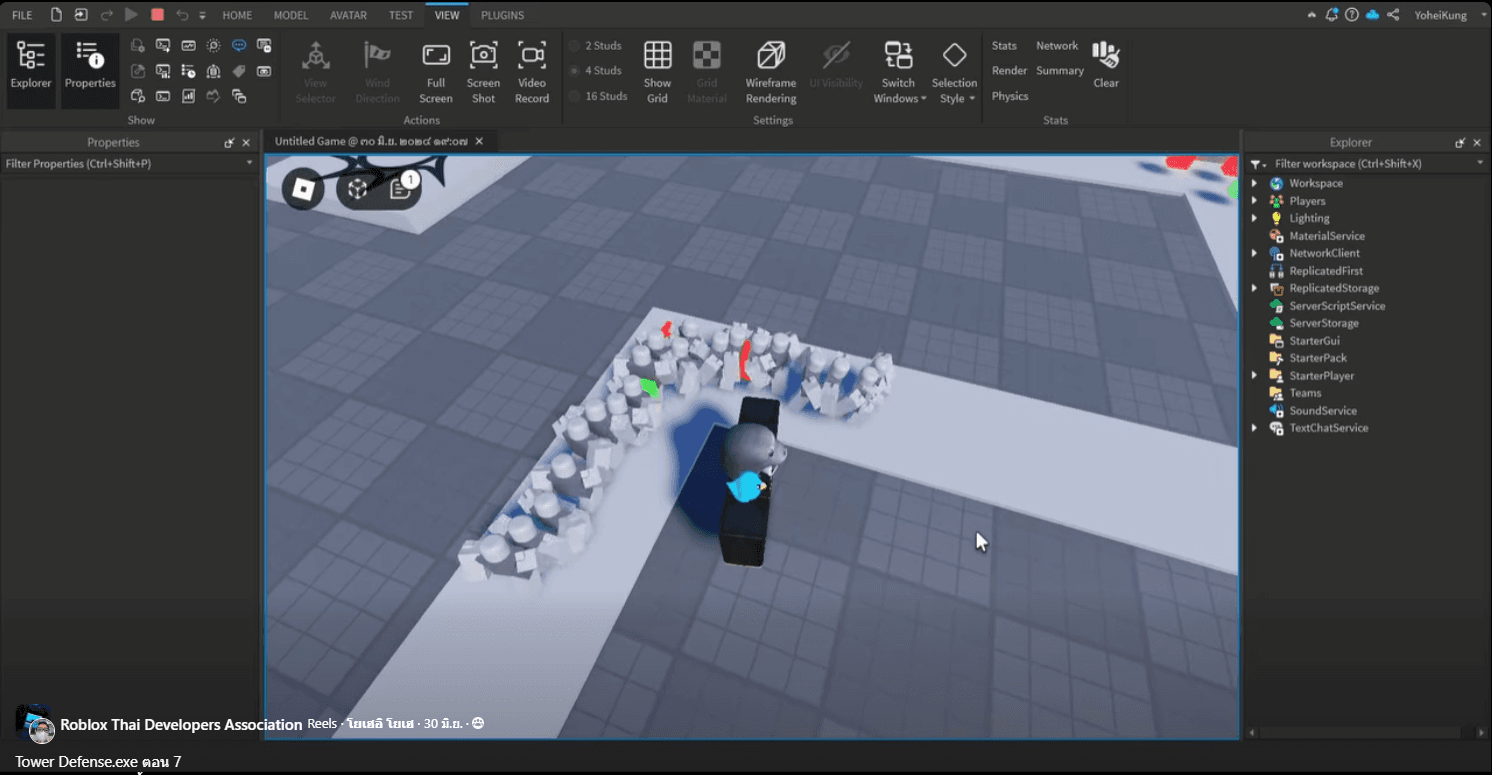Expand the Workspace tree node

(x=1254, y=183)
